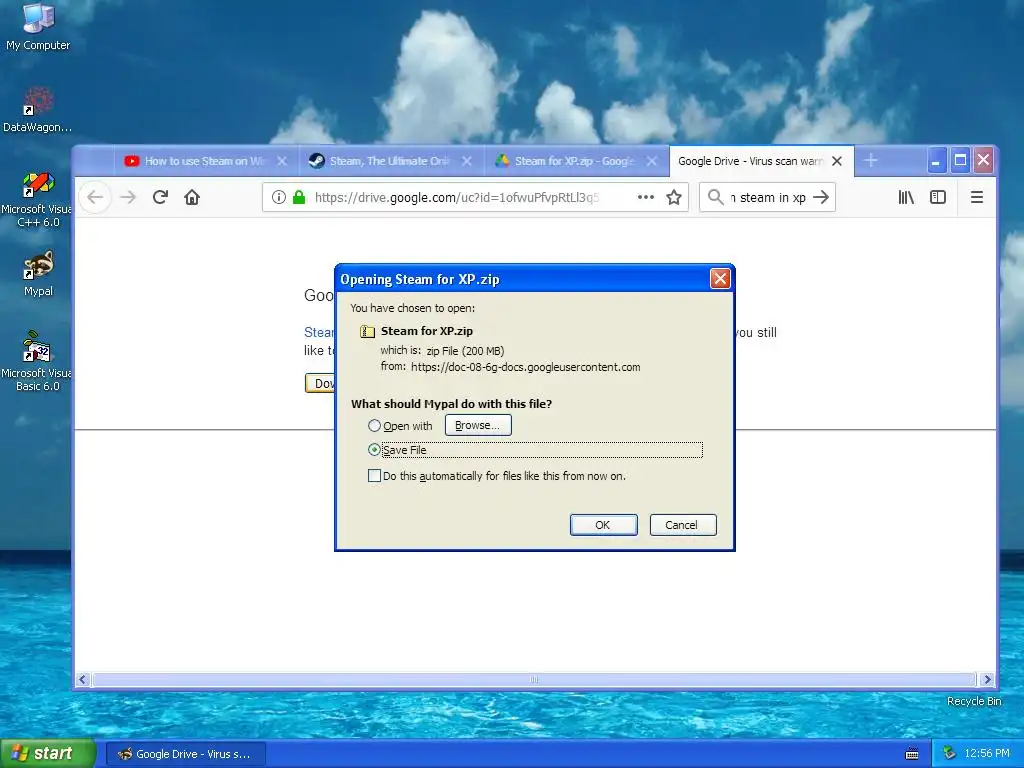
Task: Bookmark this page with the star
Action: click(674, 197)
